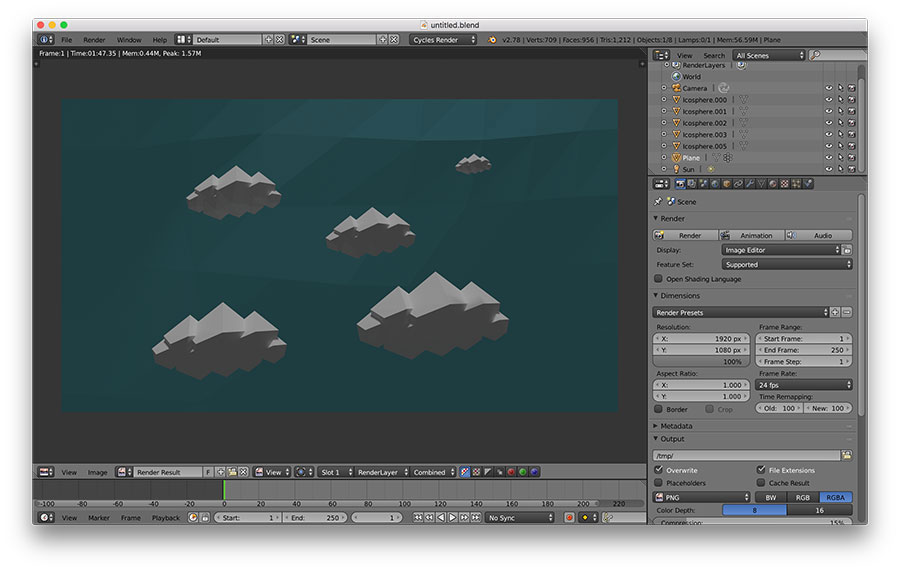Toggle visibility eye for Plane
This screenshot has height=571, width=900.
tap(828, 157)
